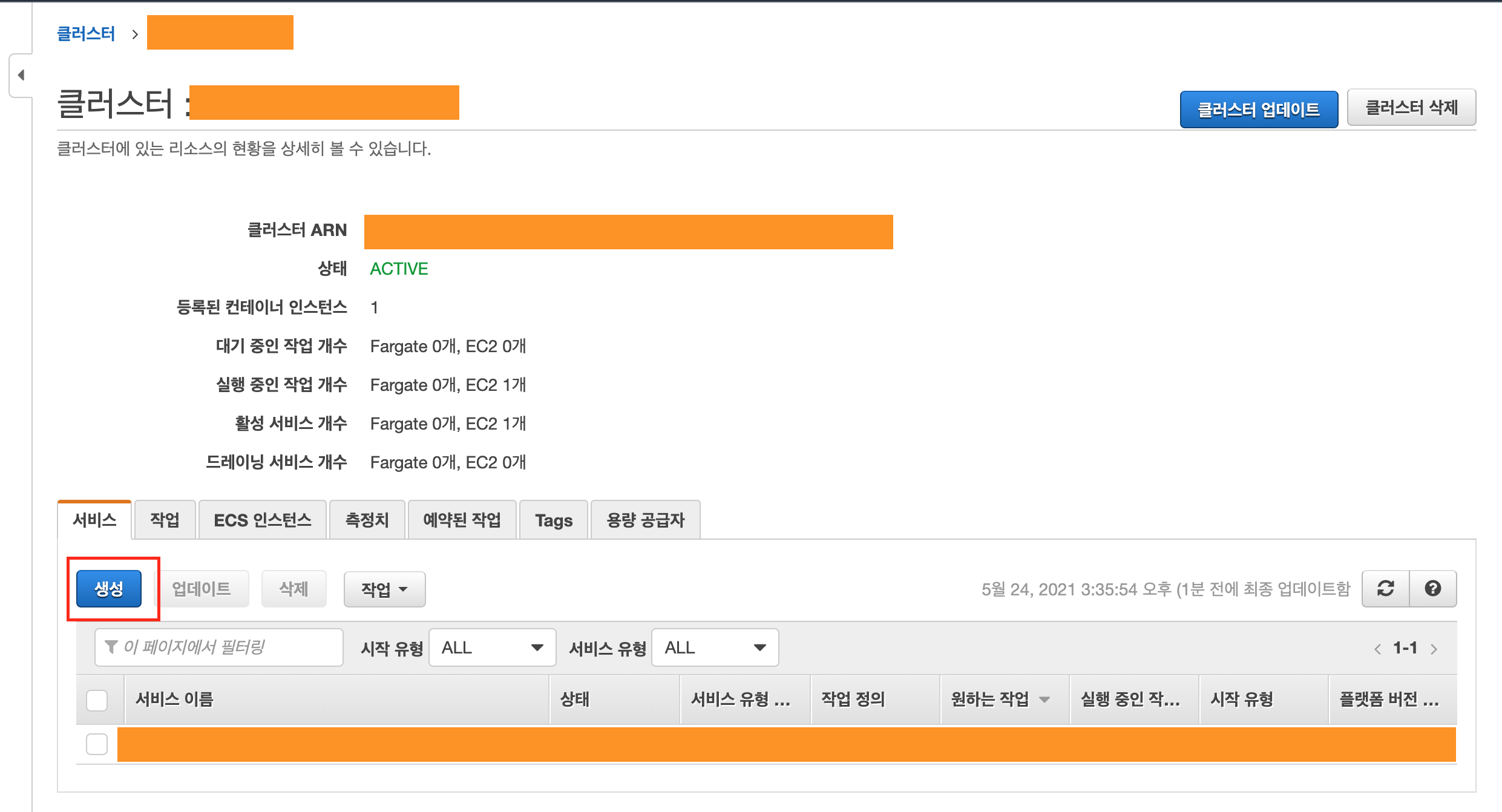Viewport: 1502px width, 812px height.
Task: Switch to the Tags tab
Action: [553, 520]
